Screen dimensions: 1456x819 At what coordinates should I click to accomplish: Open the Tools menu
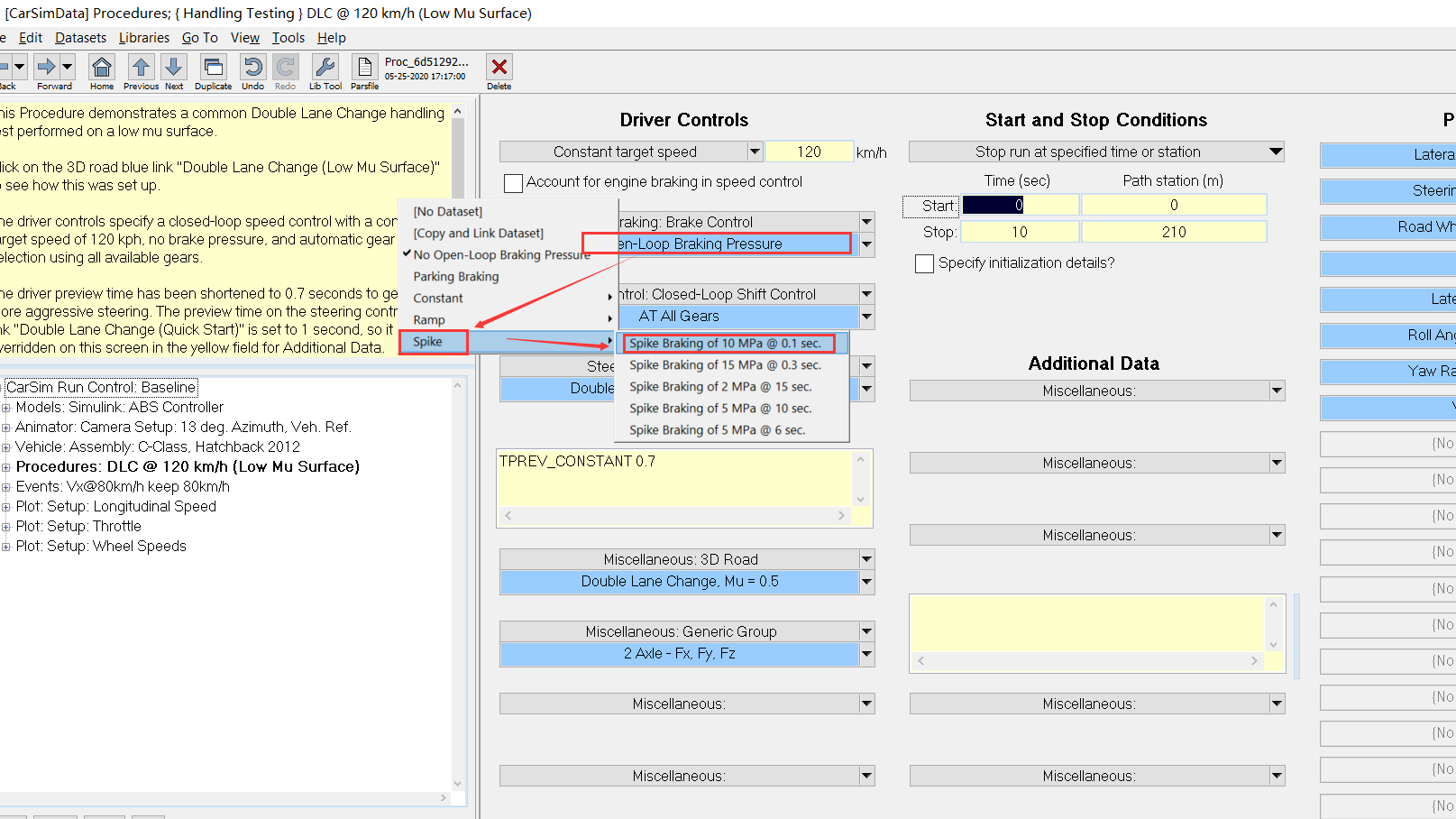(x=288, y=38)
